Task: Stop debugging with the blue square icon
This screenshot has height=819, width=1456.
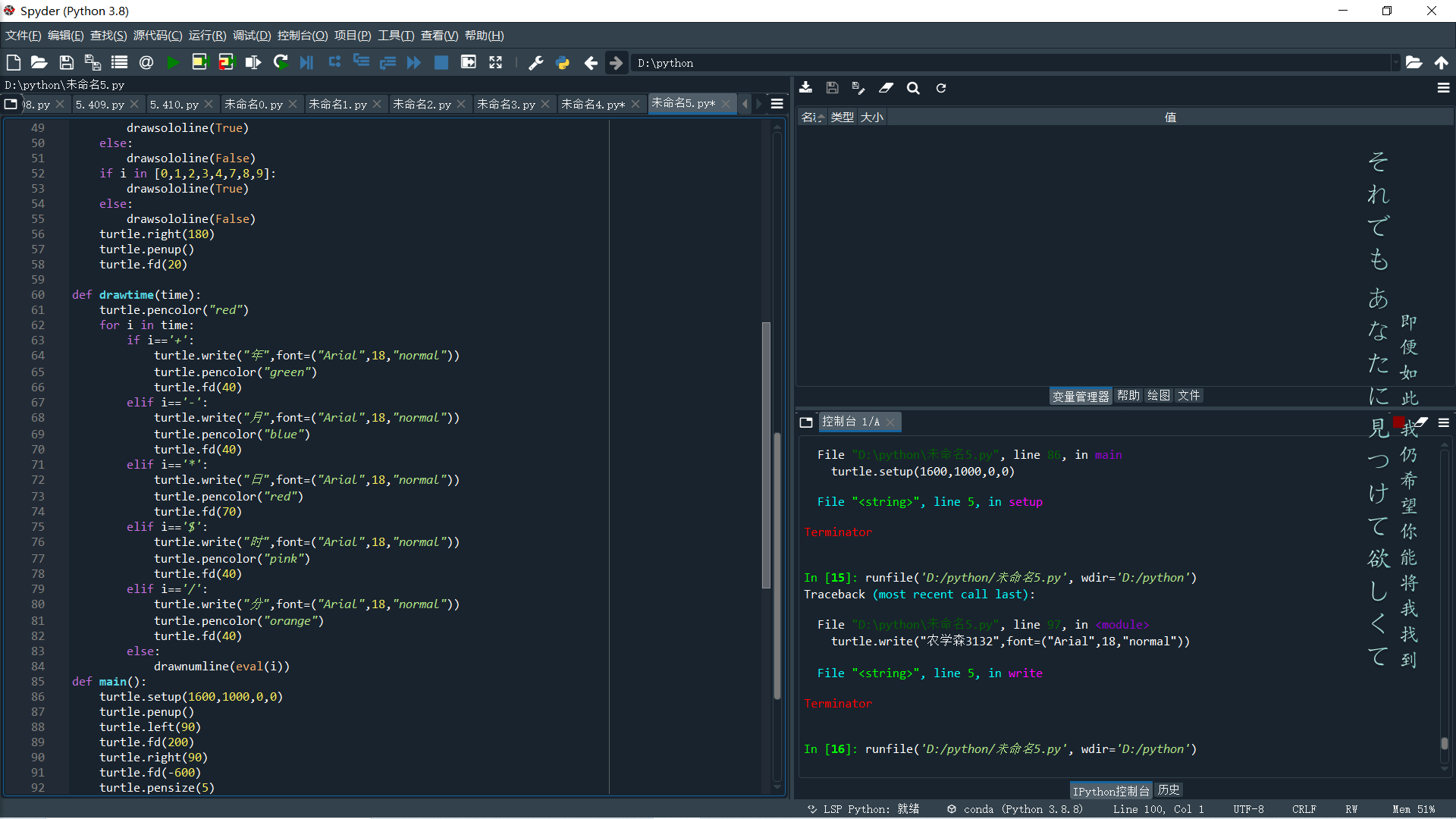Action: [x=441, y=63]
